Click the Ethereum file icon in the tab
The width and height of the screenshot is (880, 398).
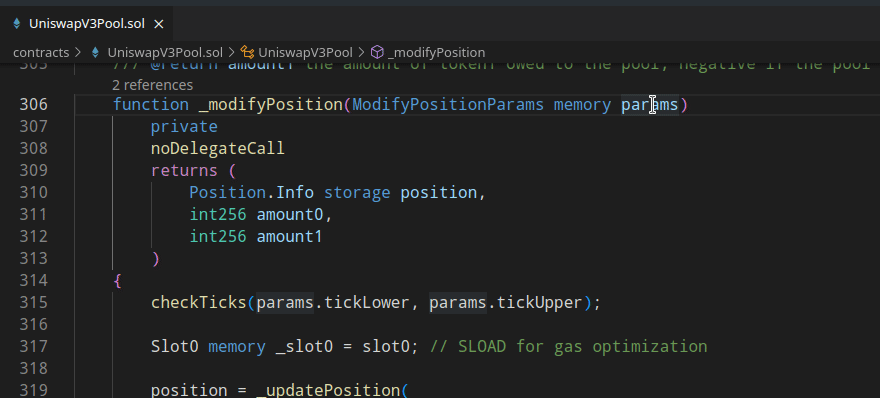click(x=17, y=24)
